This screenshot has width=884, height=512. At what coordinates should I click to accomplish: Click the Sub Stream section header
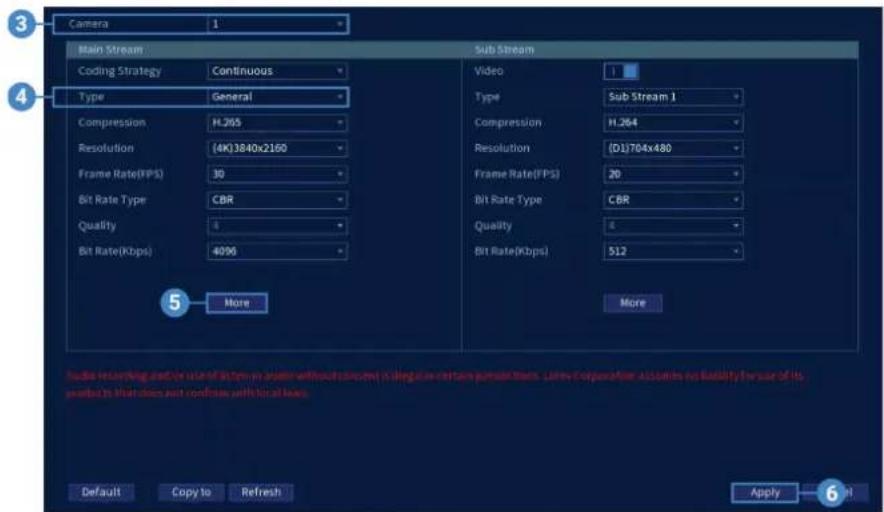tap(504, 50)
